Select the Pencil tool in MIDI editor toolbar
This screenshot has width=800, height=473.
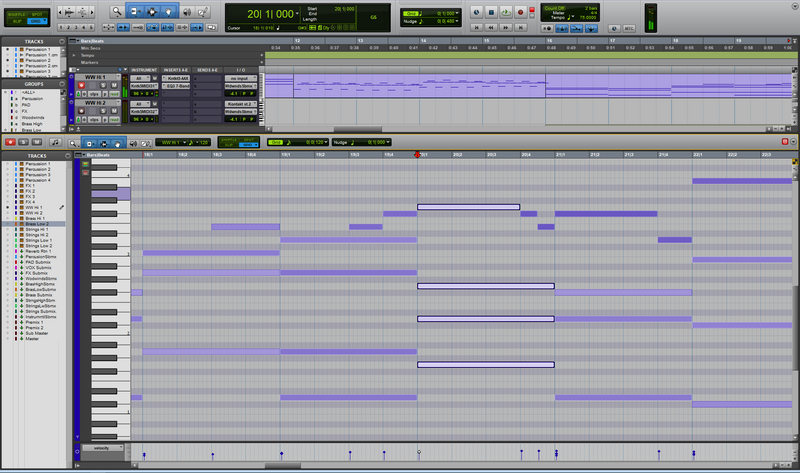(x=146, y=143)
